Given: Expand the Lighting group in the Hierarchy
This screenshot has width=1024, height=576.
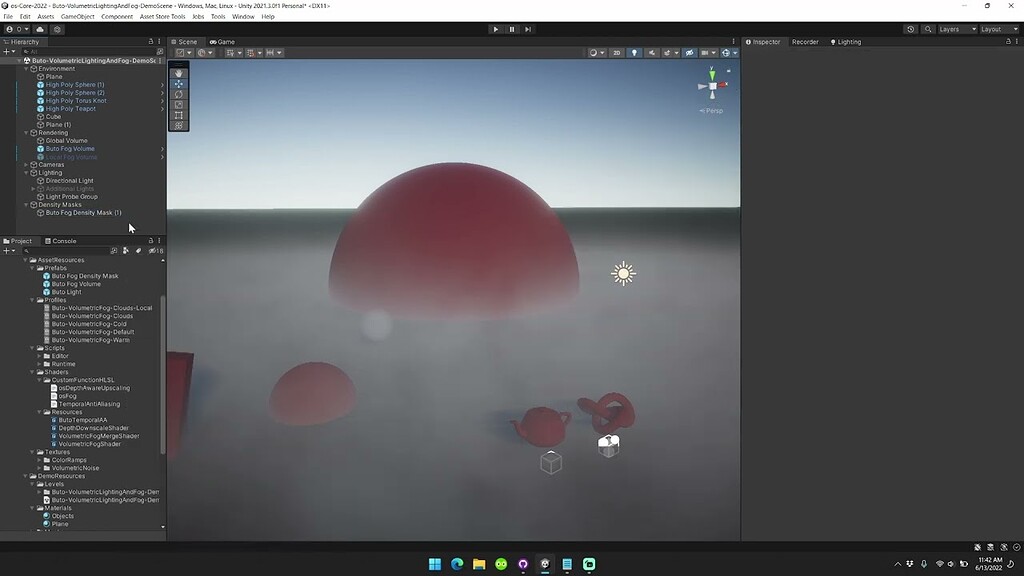Looking at the screenshot, I should [x=25, y=172].
